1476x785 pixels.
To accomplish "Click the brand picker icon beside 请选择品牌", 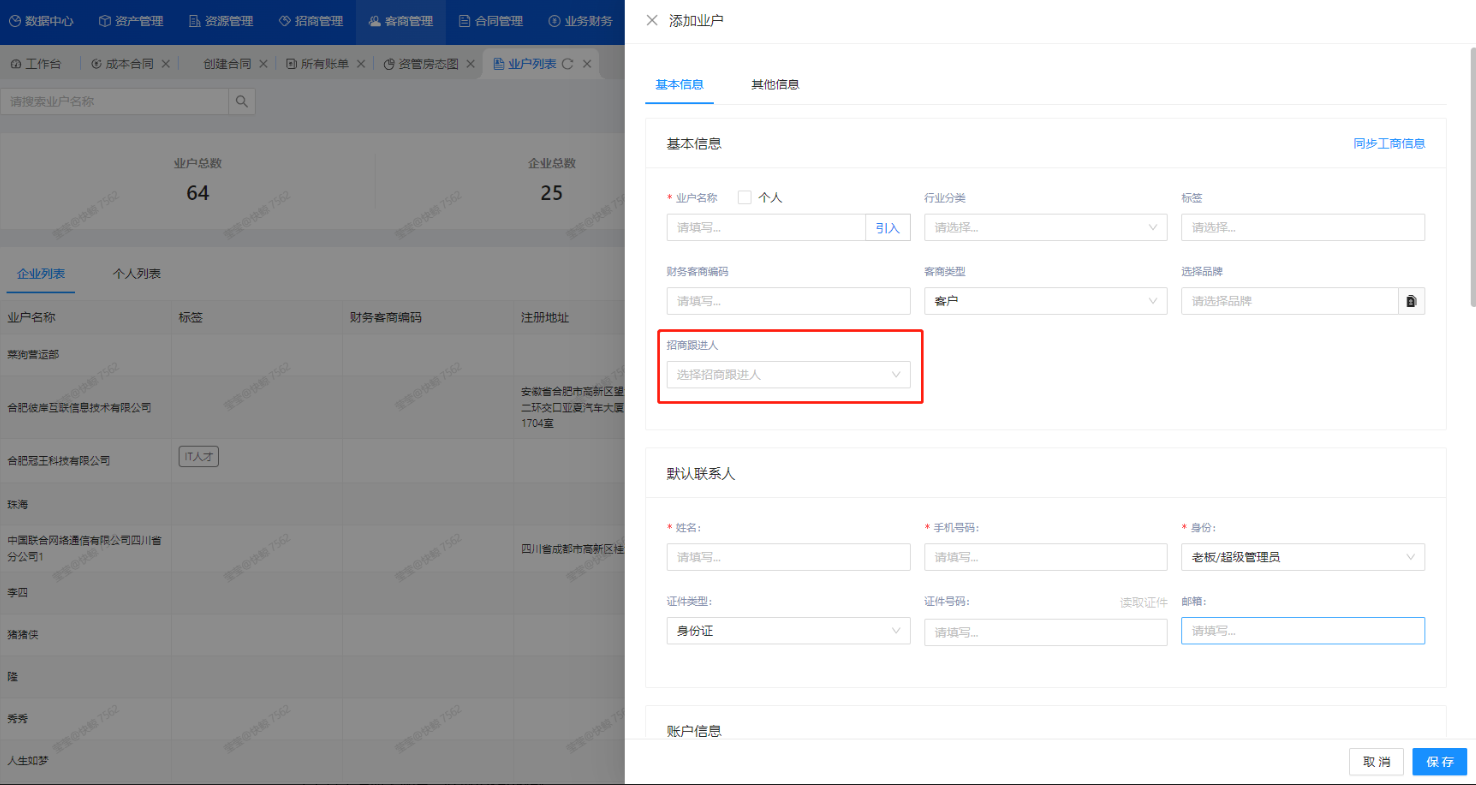I will click(1411, 301).
